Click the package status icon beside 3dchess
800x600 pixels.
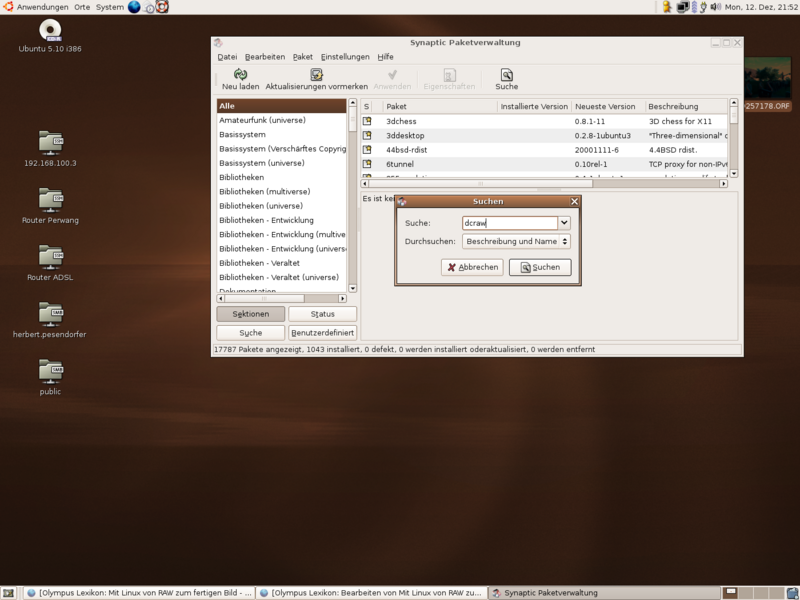coord(368,121)
